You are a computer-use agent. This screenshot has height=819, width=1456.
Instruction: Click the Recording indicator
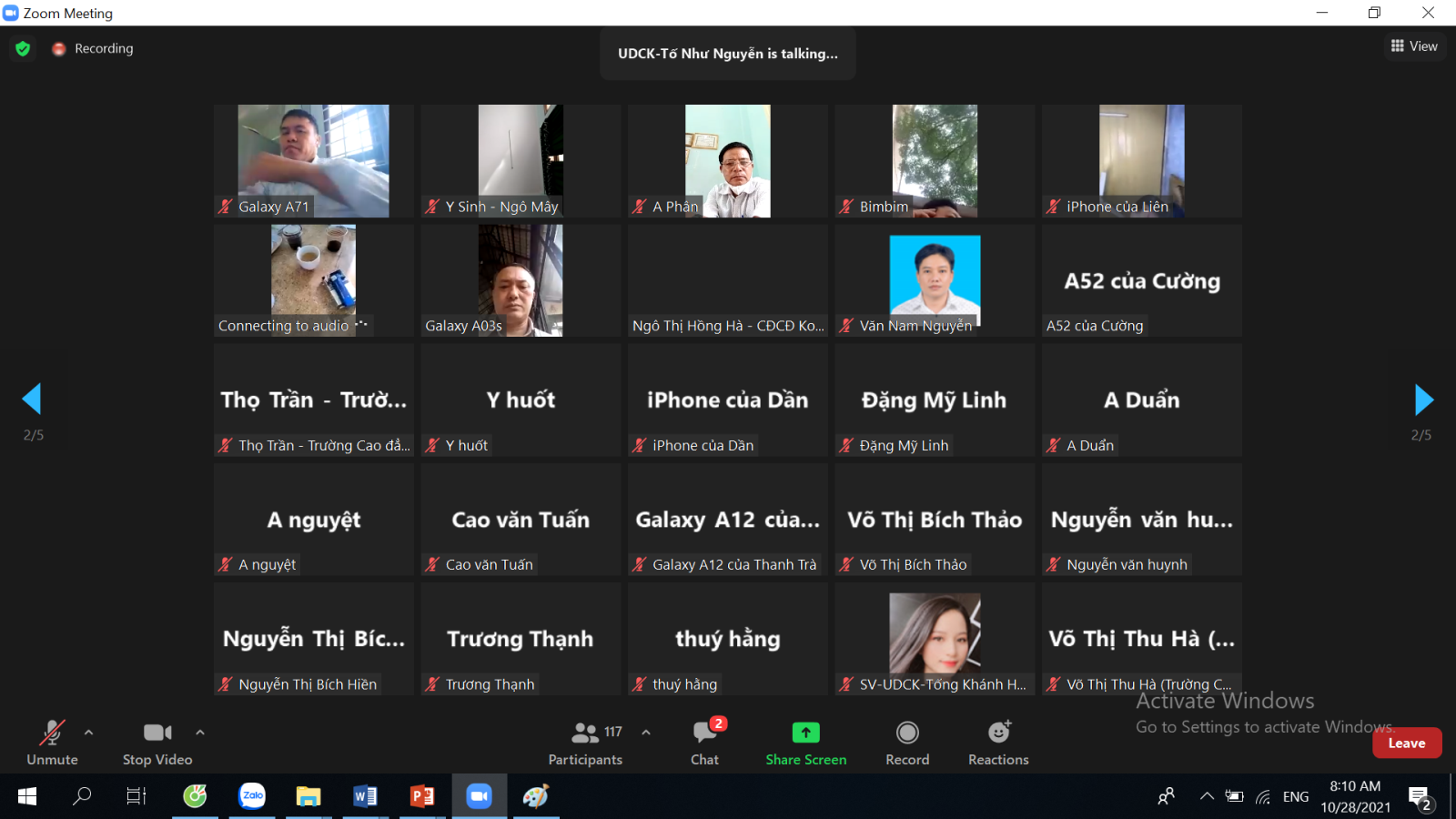[x=93, y=48]
